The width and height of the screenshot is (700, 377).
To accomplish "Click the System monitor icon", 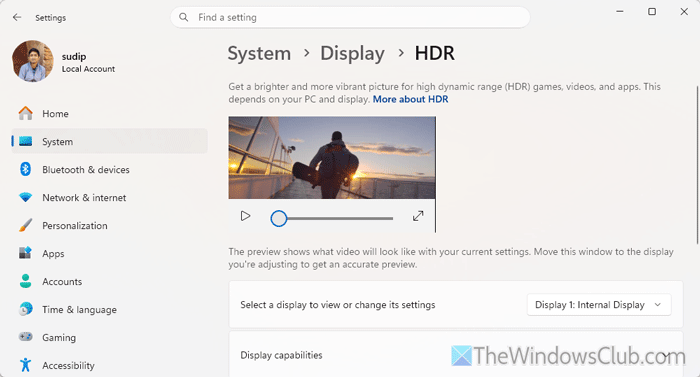I will pyautogui.click(x=25, y=142).
